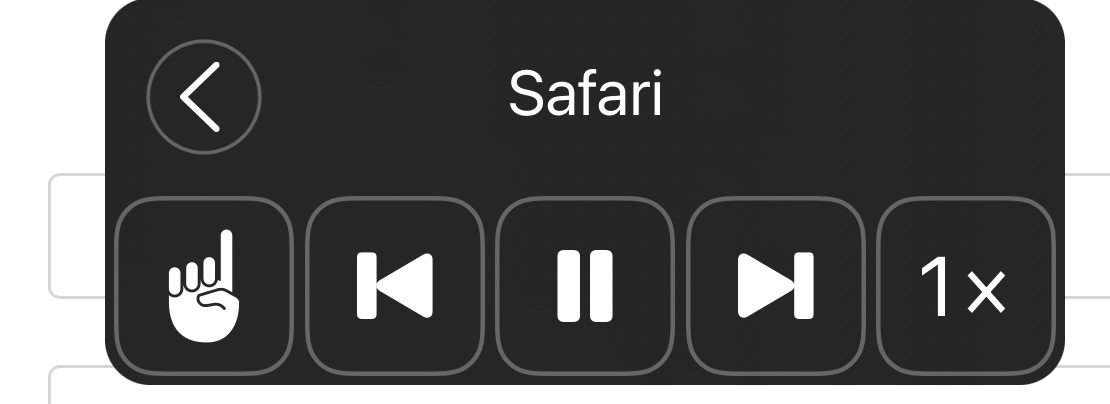Change the 1x speaking rate

click(x=966, y=286)
